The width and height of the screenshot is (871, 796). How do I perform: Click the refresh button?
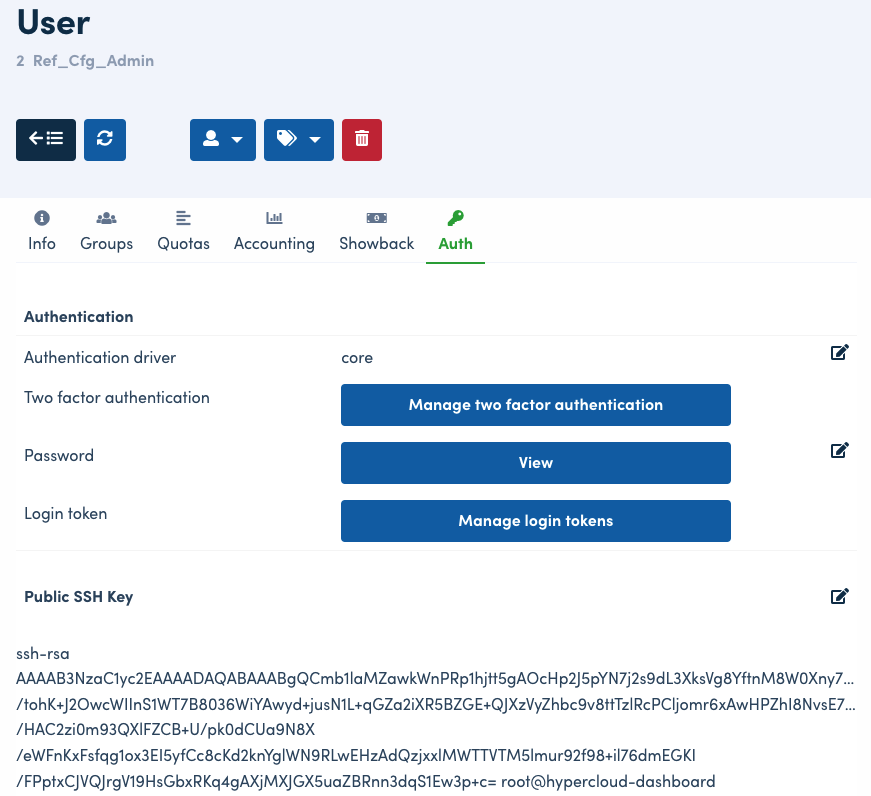(105, 140)
